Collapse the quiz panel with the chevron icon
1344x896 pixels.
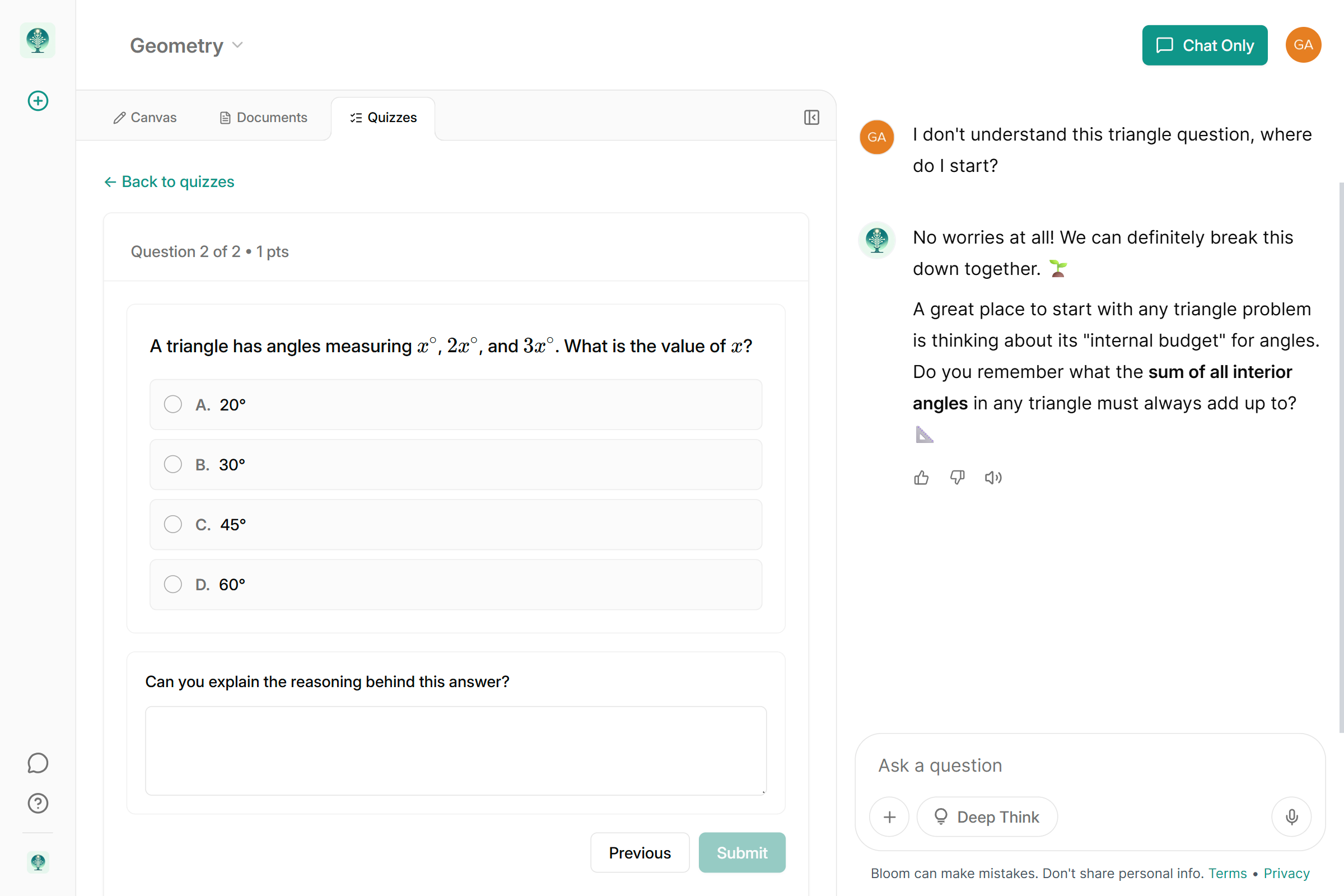tap(811, 117)
